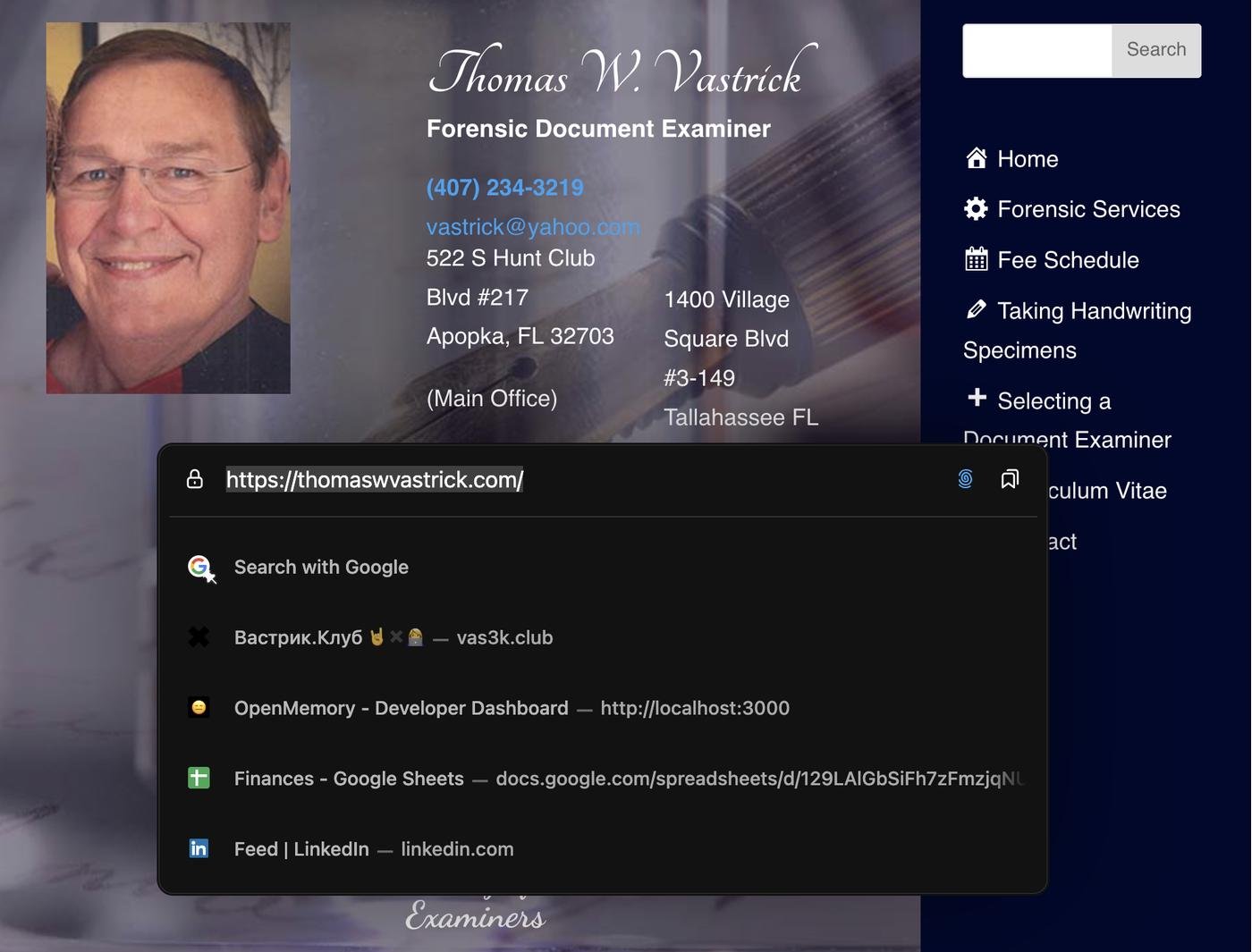Click the Home icon in the sidebar
Screen dimensions: 1252x952
coord(976,158)
